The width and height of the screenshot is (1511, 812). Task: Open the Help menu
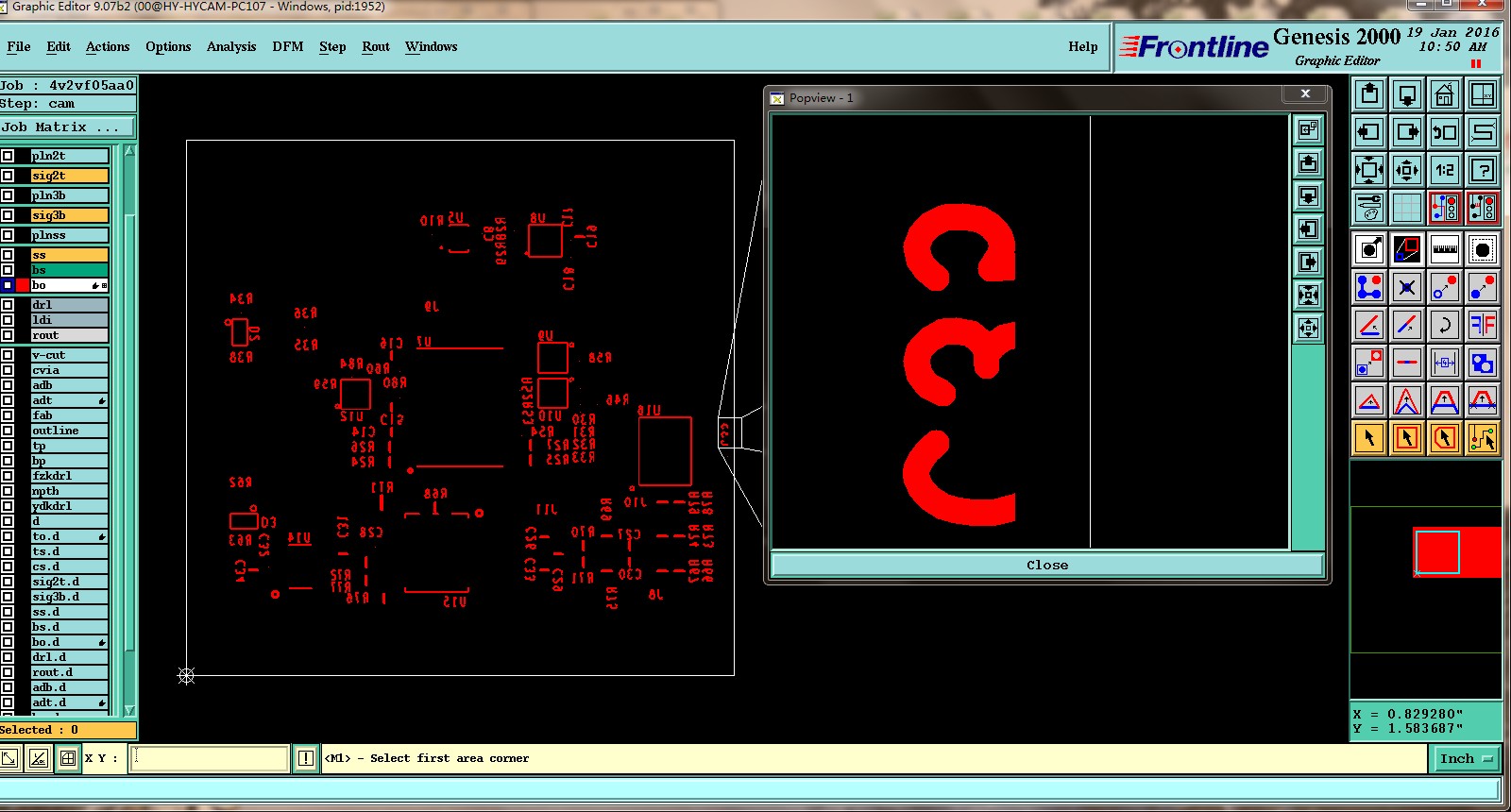[1083, 46]
